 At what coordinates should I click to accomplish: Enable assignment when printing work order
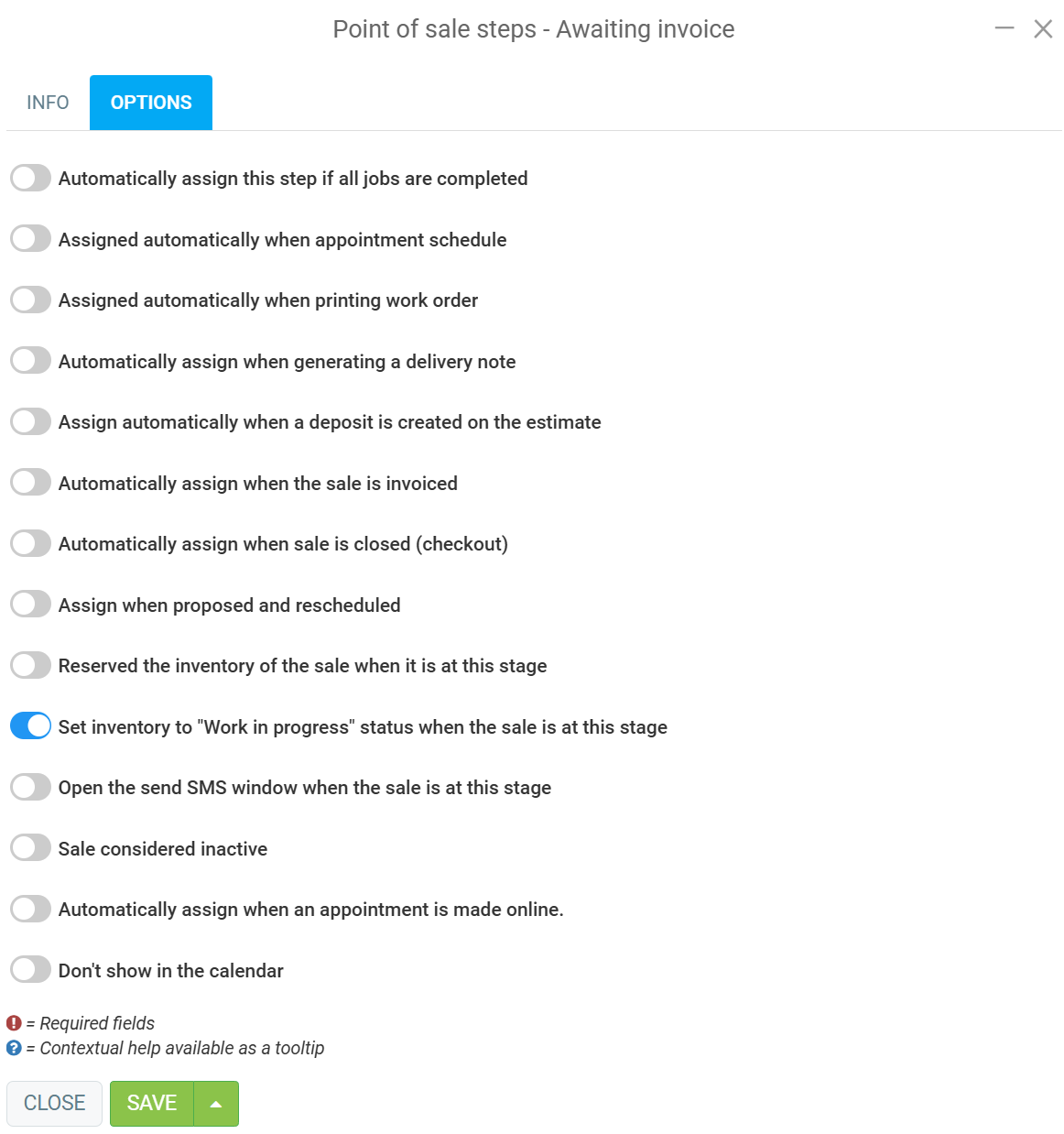coord(30,300)
